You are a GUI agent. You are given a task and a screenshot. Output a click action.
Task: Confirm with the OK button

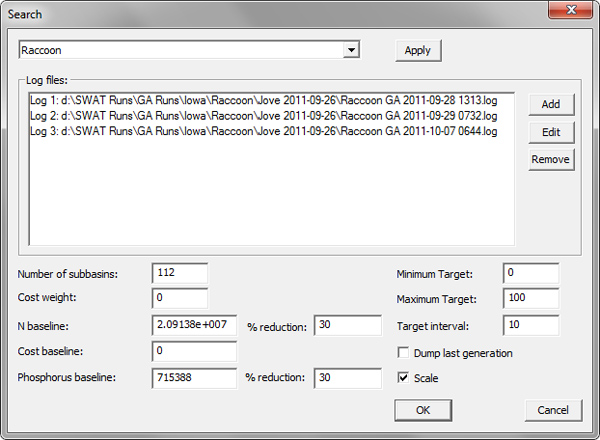(x=423, y=411)
